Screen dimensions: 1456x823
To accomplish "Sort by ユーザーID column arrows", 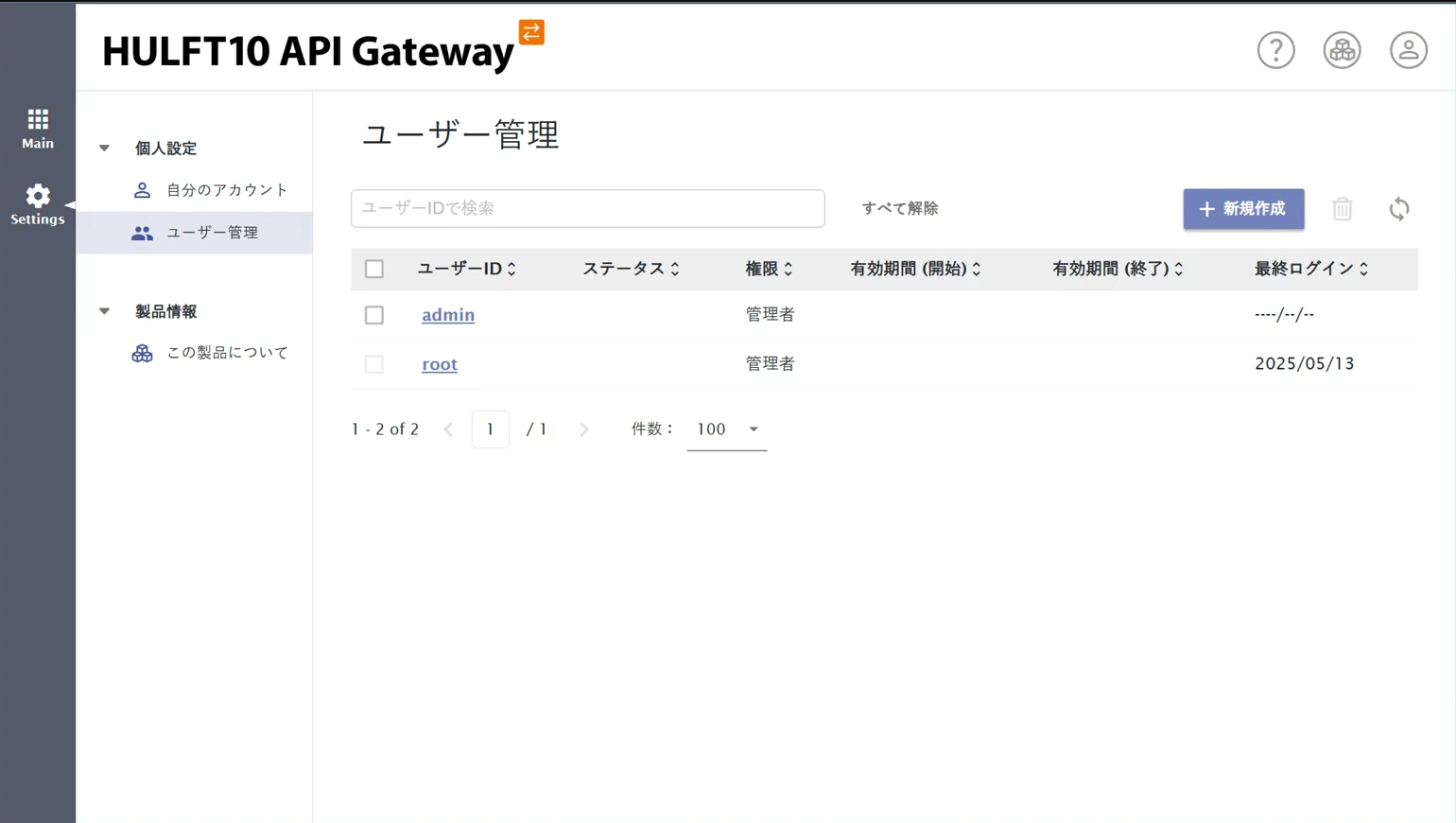I will [x=511, y=269].
